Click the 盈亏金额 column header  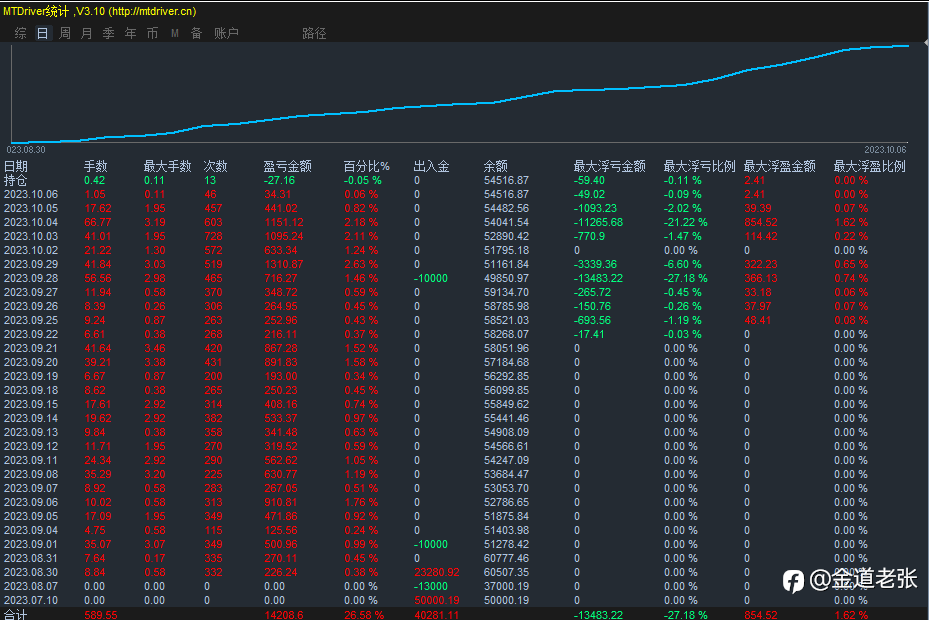pyautogui.click(x=287, y=167)
